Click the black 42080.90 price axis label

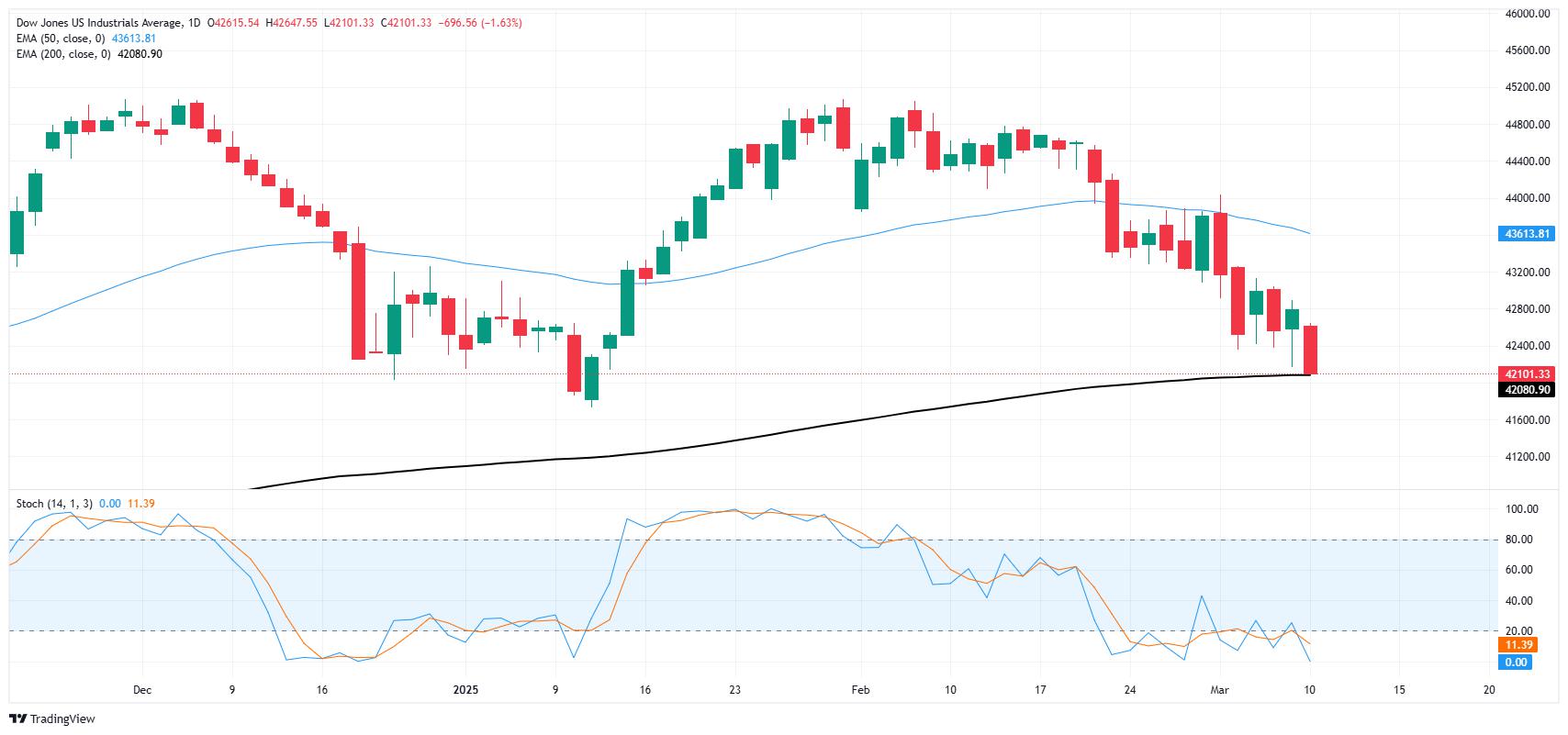[x=1526, y=390]
